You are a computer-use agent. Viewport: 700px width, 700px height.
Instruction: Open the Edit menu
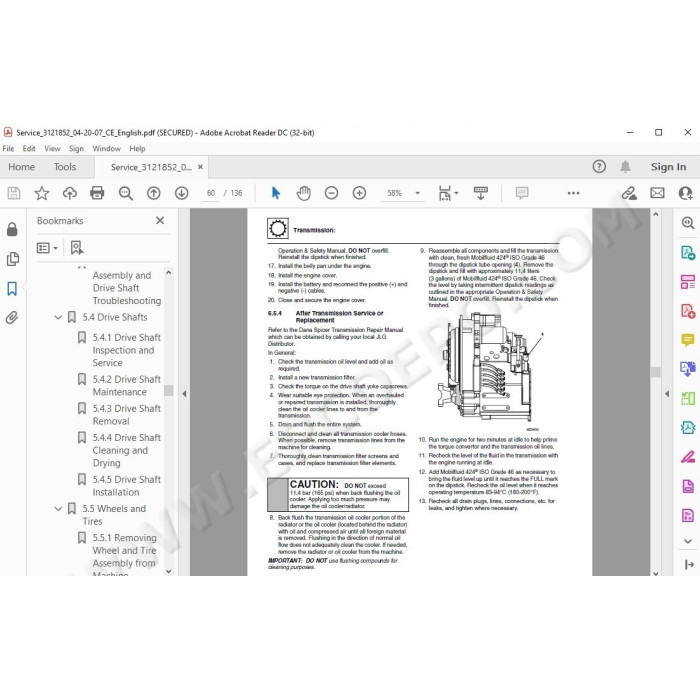[29, 148]
